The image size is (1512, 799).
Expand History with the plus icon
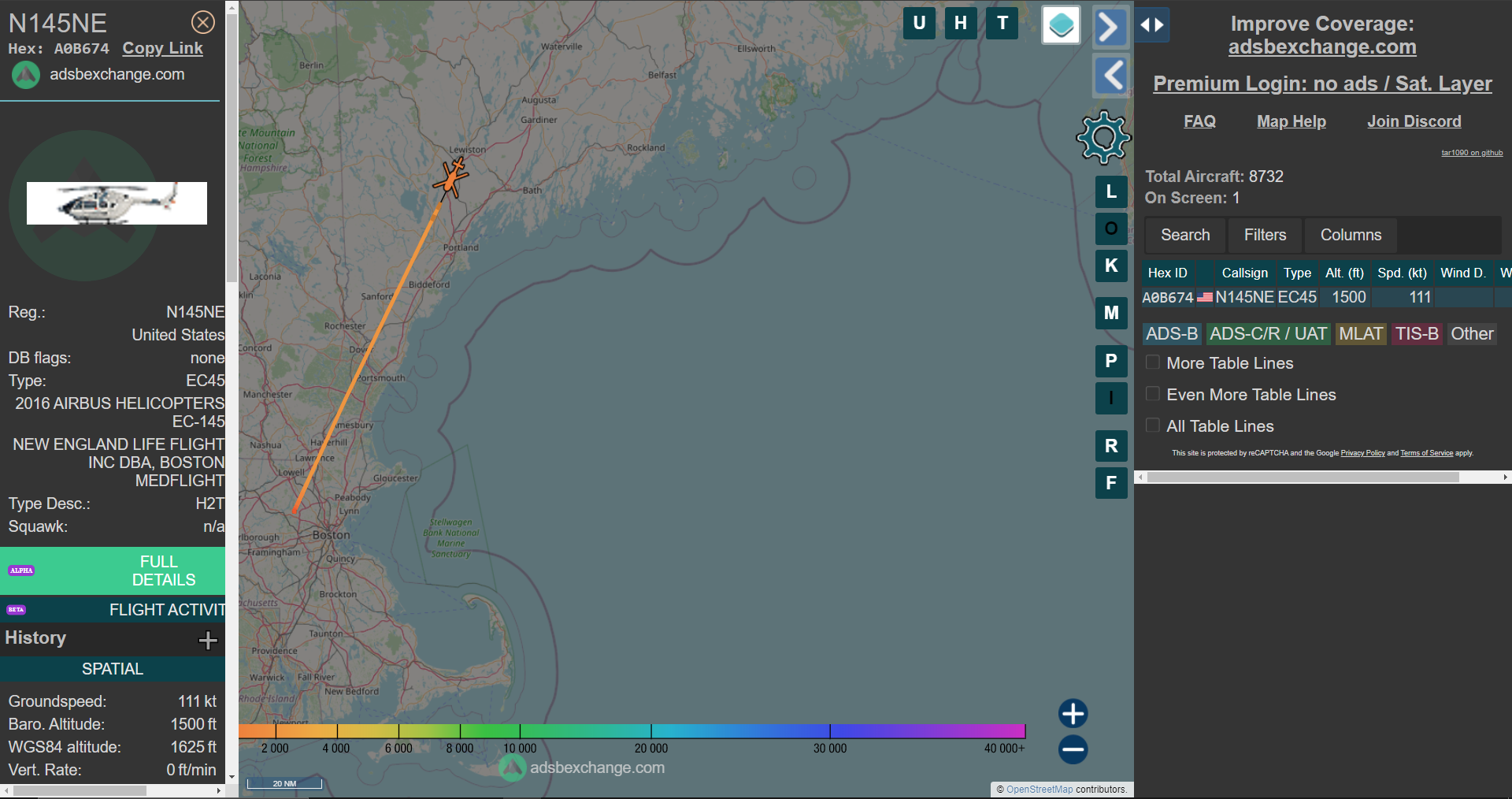pos(208,640)
